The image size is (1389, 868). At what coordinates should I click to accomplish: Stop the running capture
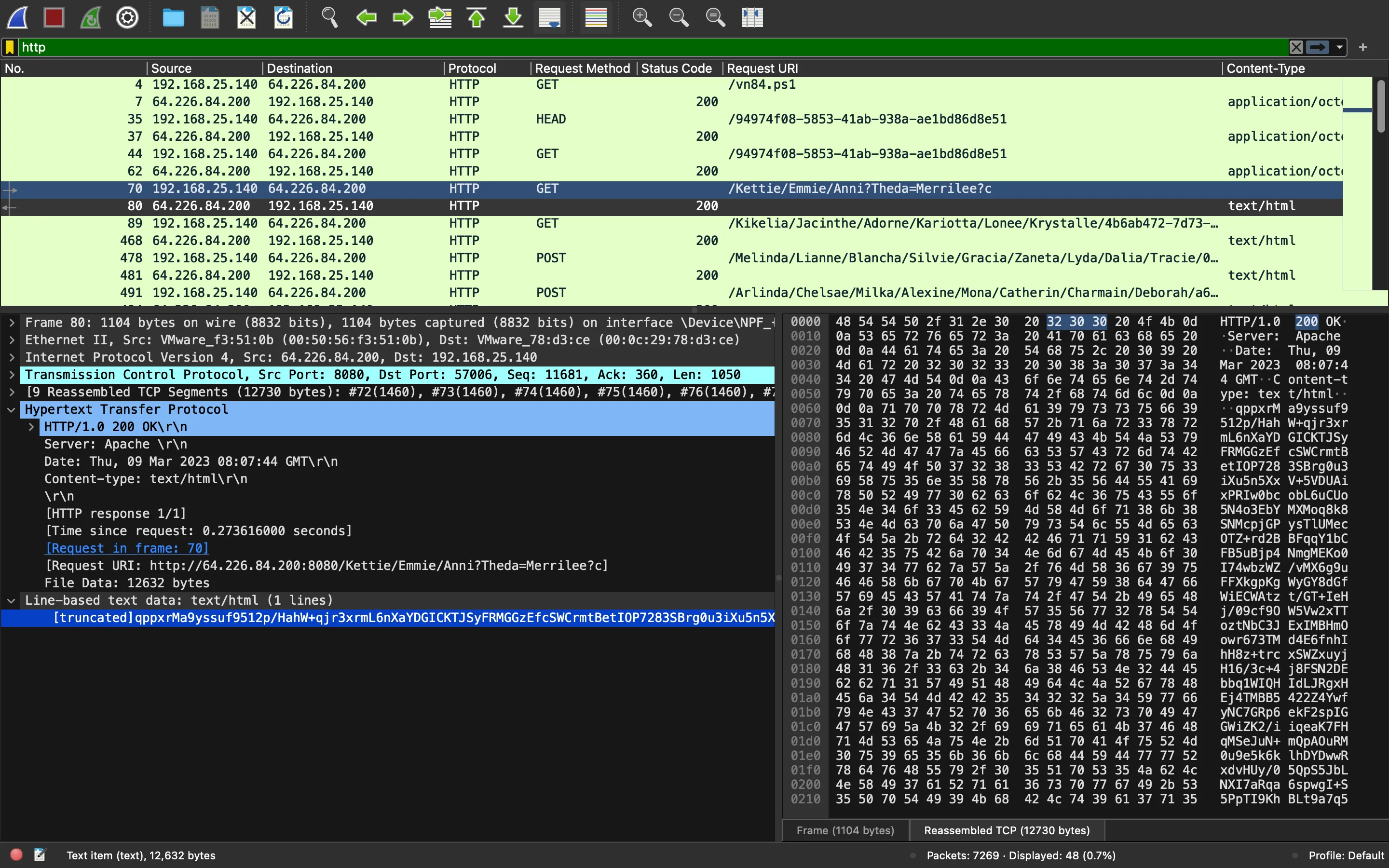54,18
